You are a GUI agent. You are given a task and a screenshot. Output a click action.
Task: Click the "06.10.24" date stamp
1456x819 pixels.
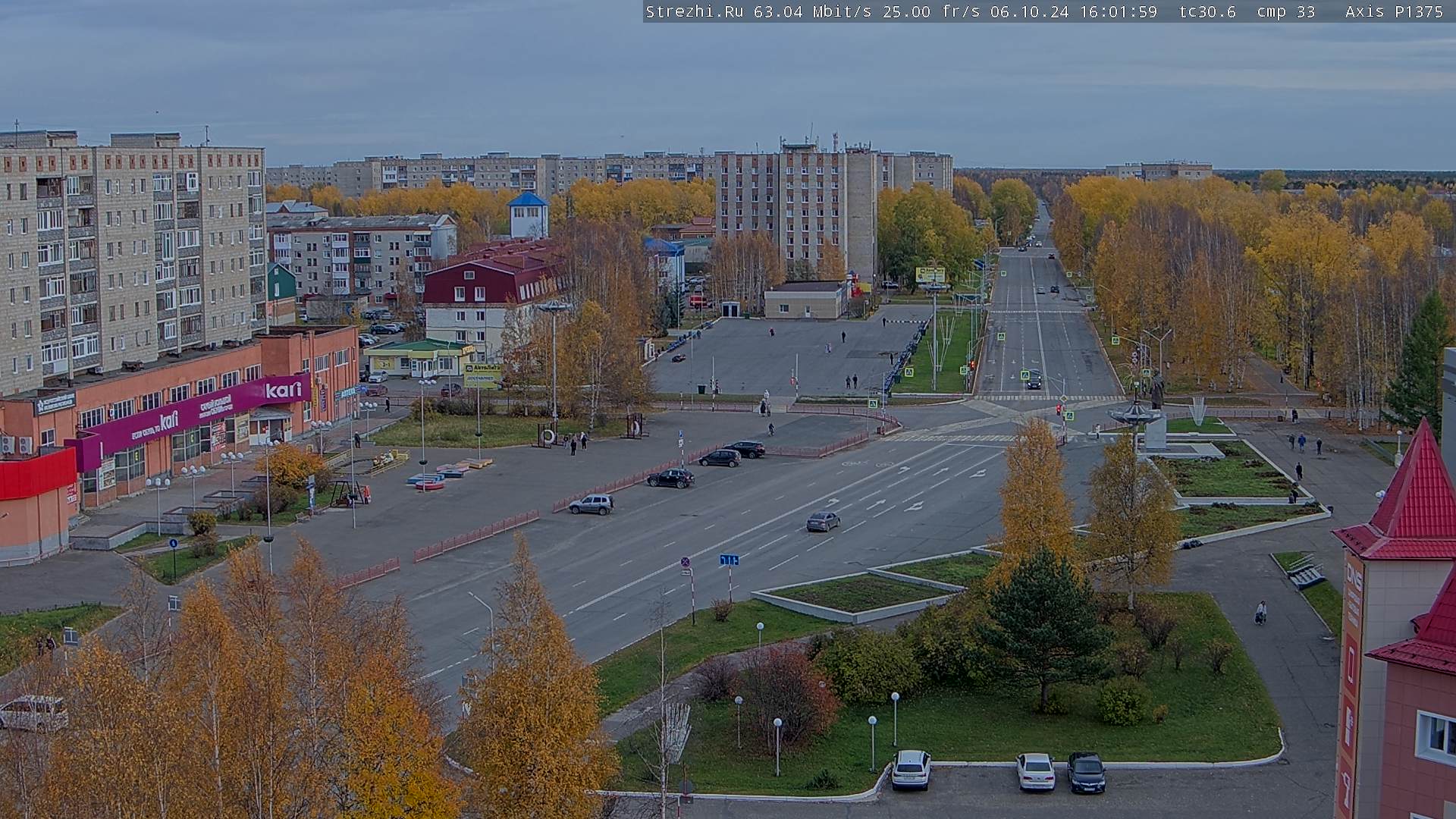(1028, 11)
